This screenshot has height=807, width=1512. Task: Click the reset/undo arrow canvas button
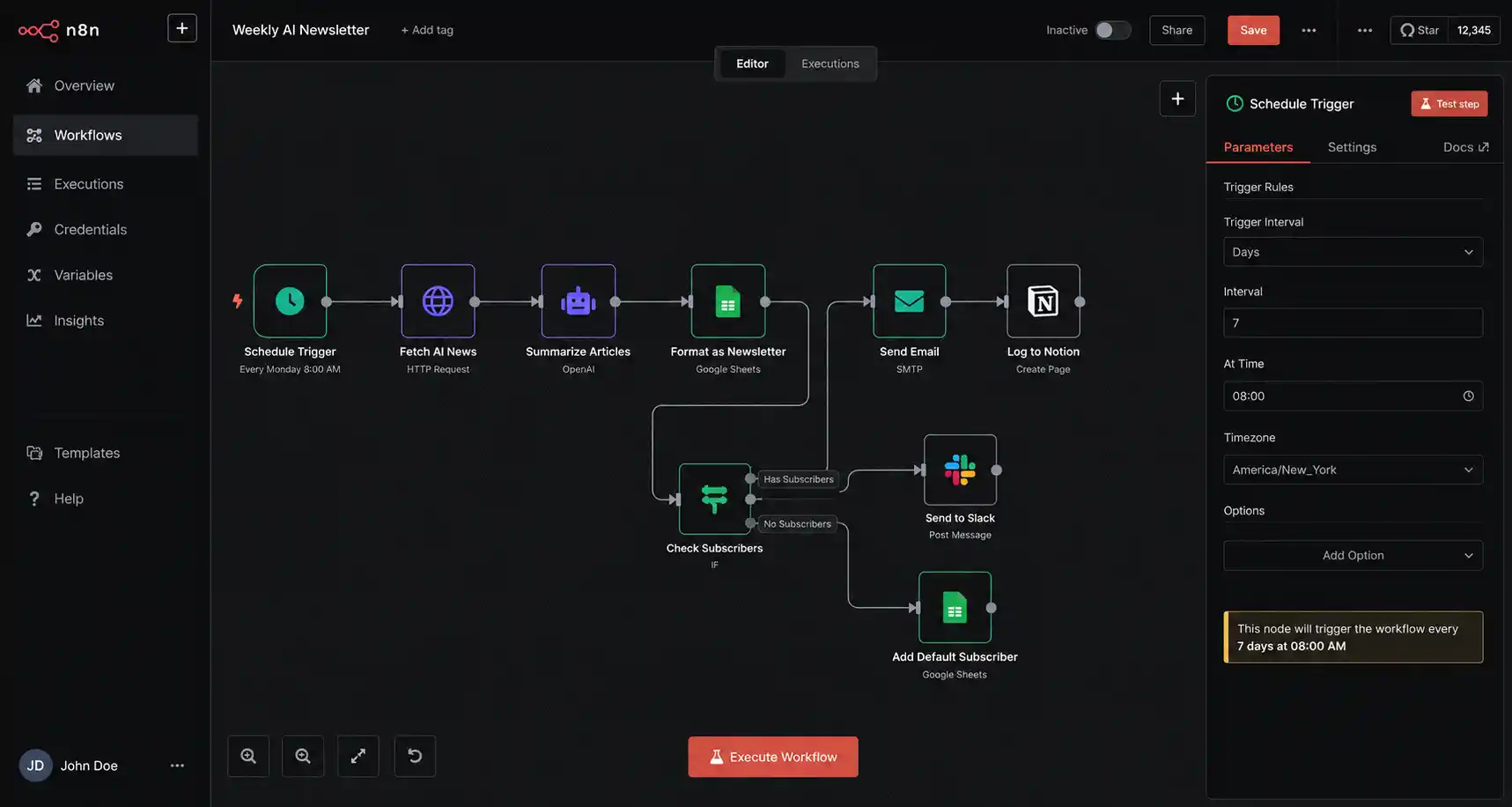415,756
